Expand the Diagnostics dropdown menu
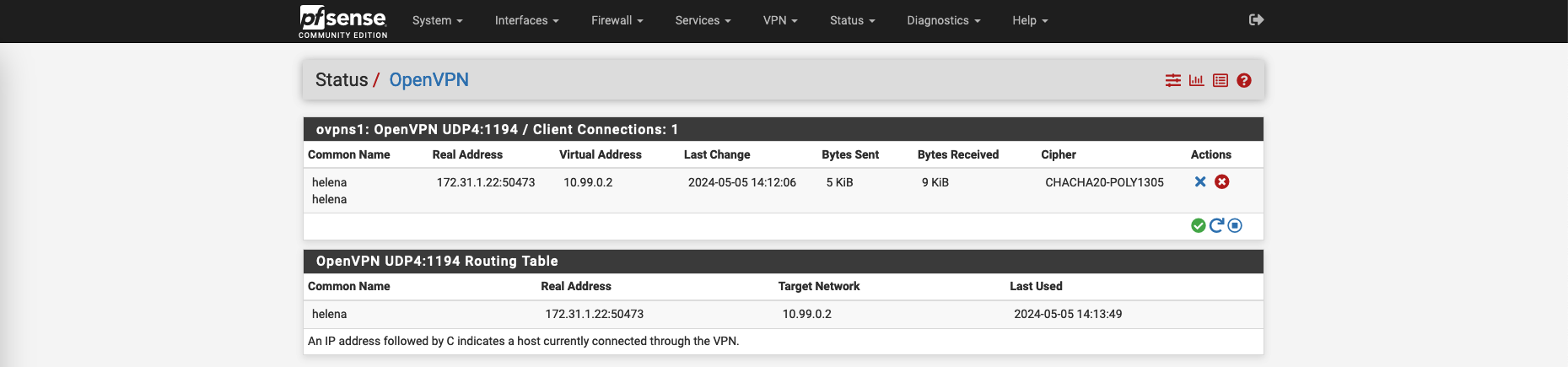Viewport: 1568px width, 367px height. pos(943,21)
